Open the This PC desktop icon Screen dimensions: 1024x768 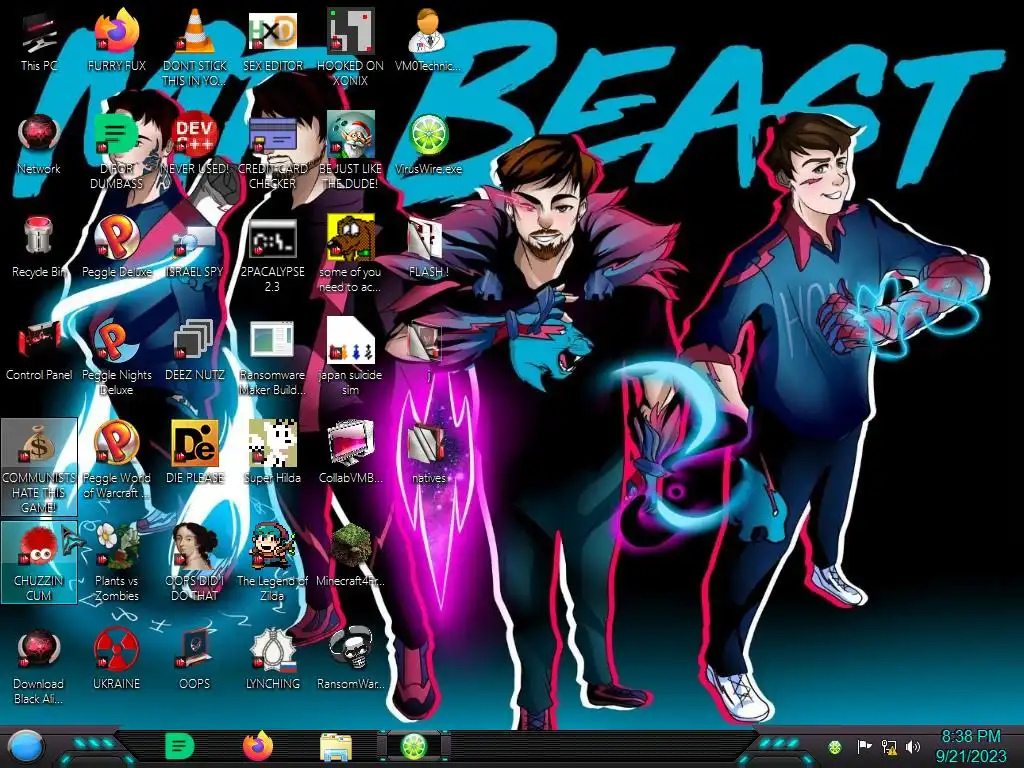point(39,42)
